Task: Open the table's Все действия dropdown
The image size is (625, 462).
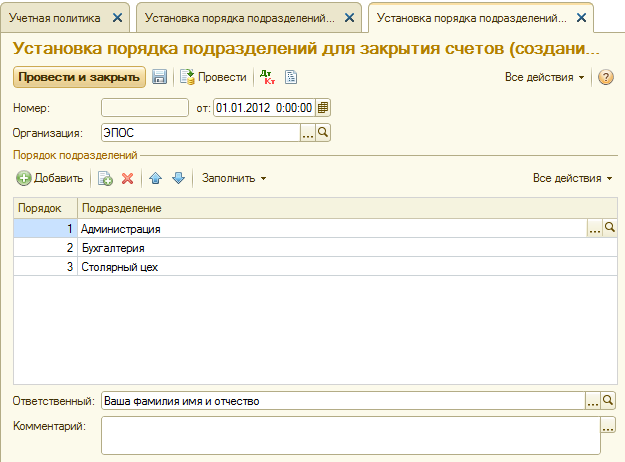Action: [572, 178]
